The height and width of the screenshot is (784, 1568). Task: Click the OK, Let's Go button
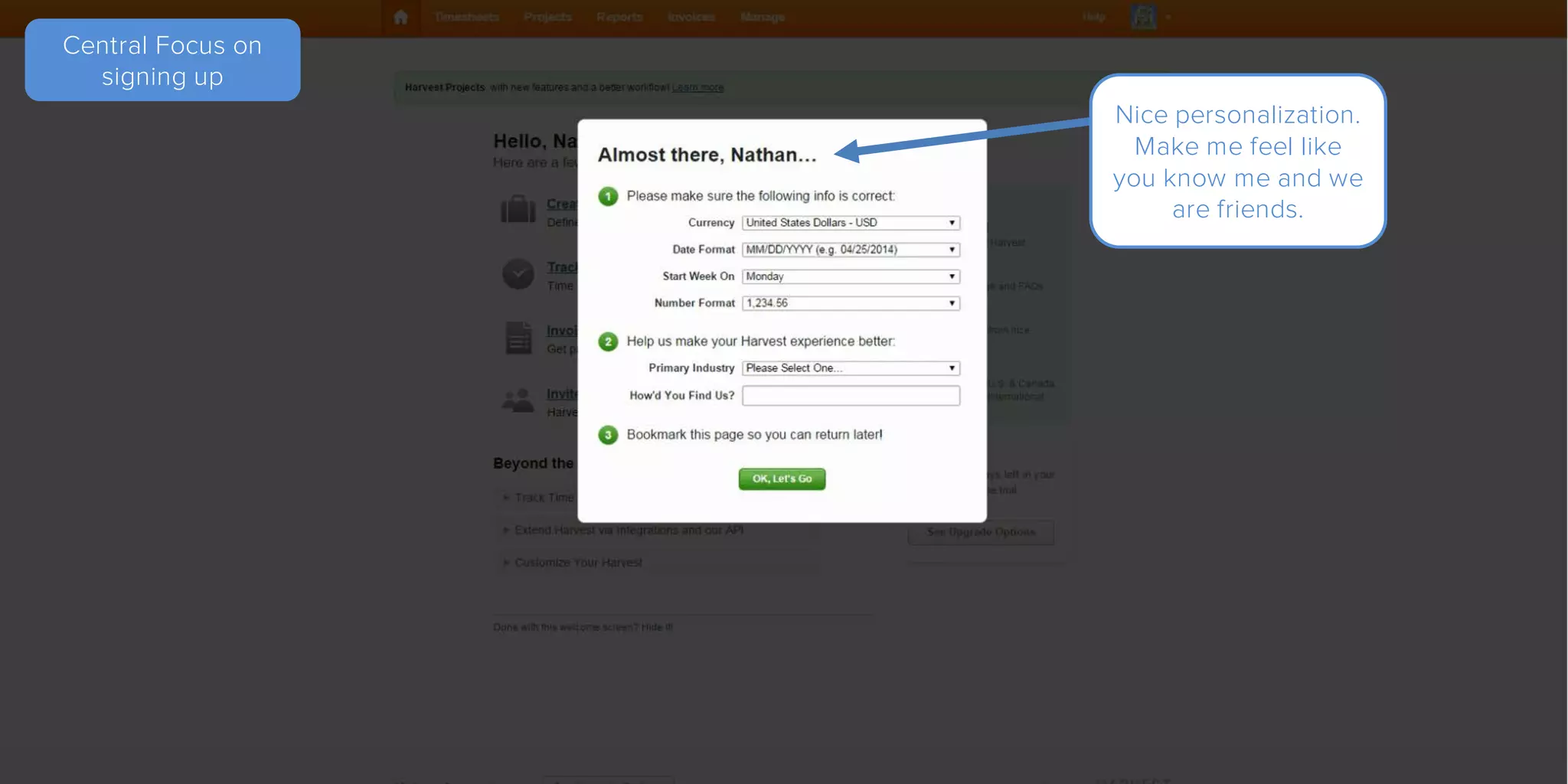pos(782,479)
